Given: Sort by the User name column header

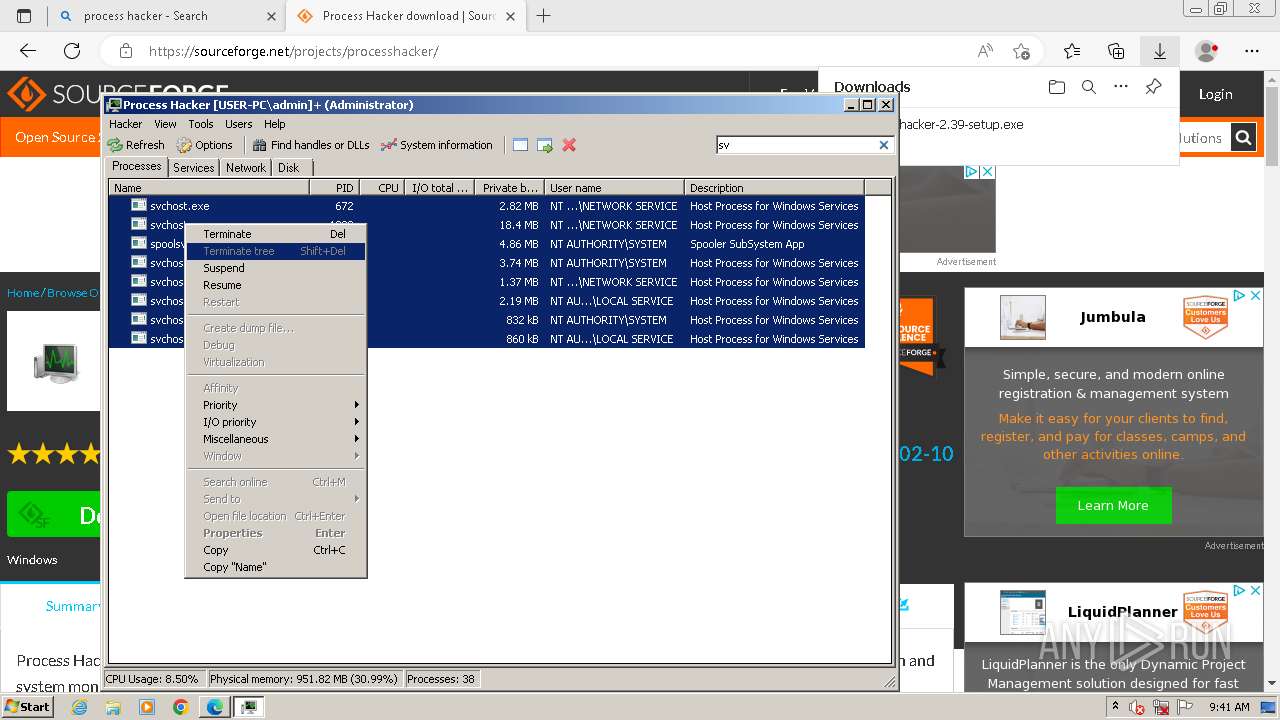Looking at the screenshot, I should (614, 187).
